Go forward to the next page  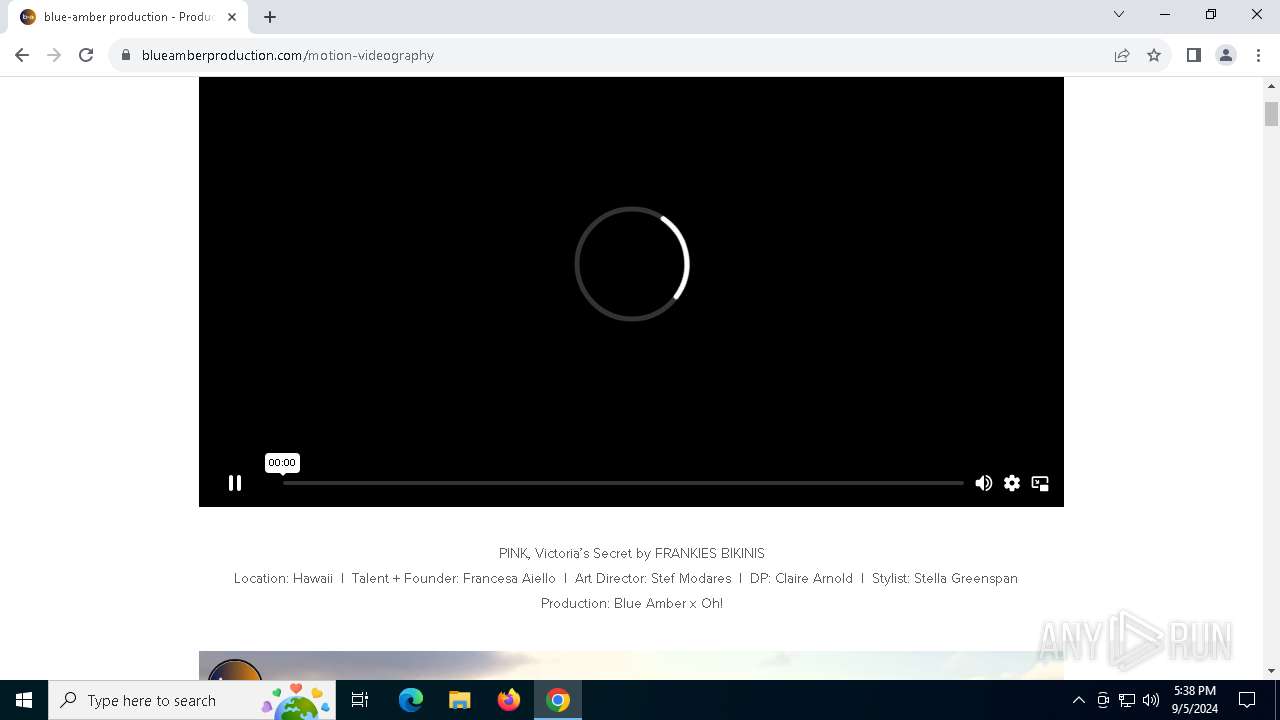click(54, 55)
